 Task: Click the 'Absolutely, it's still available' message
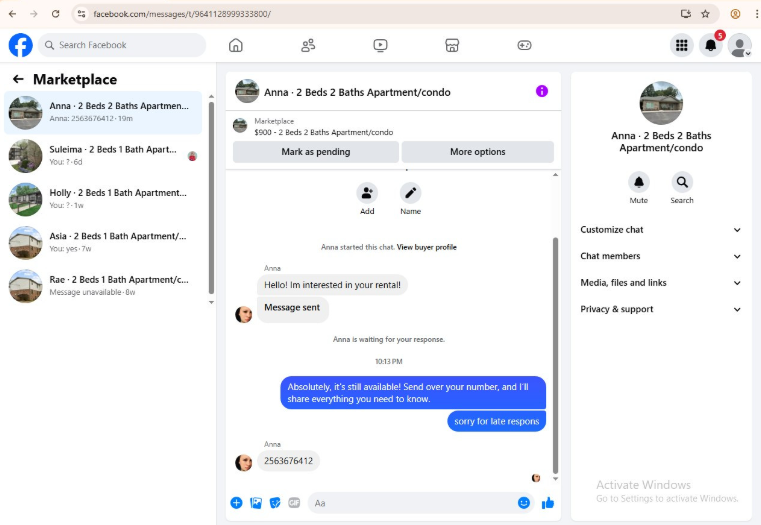tap(413, 393)
